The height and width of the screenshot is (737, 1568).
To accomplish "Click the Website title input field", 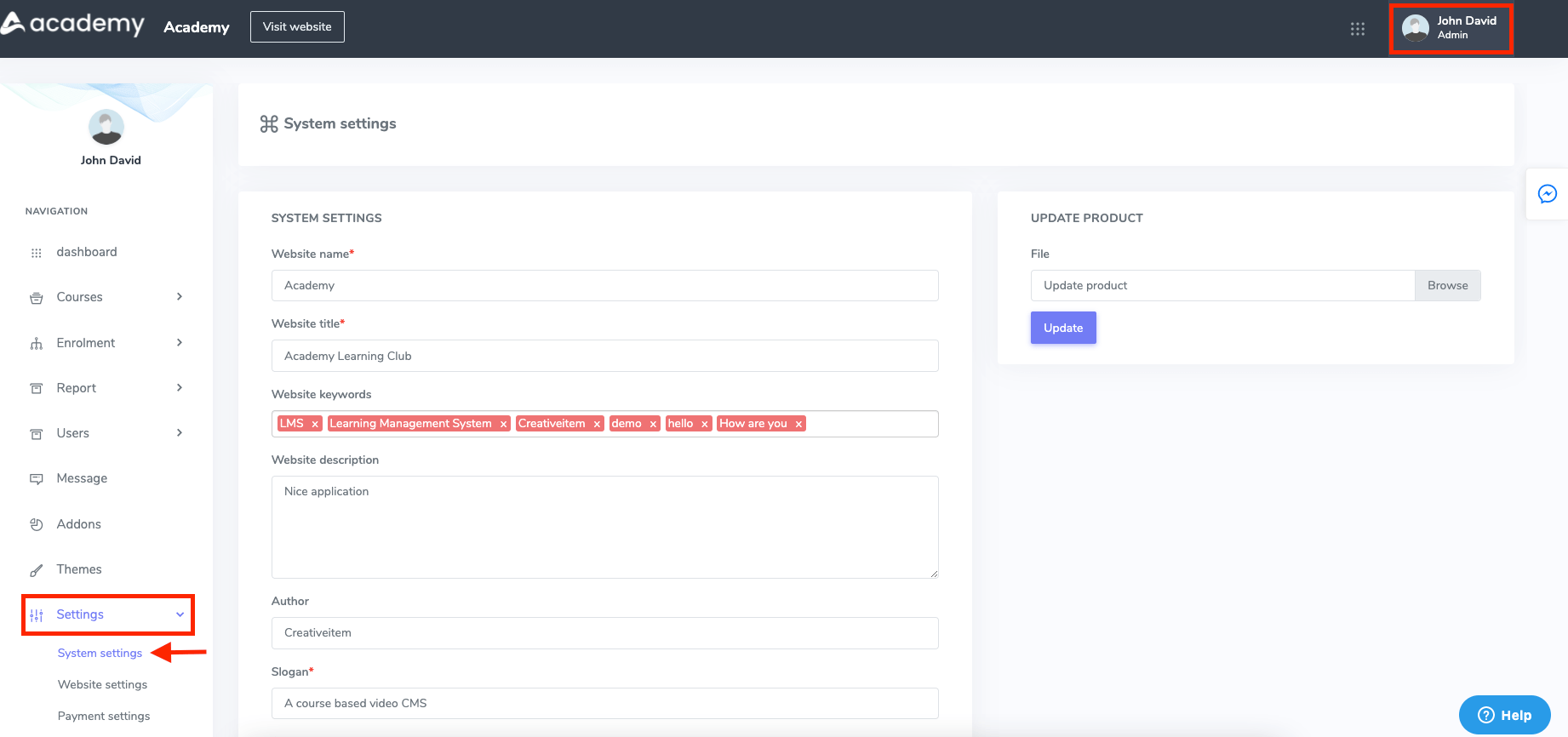I will pyautogui.click(x=604, y=356).
